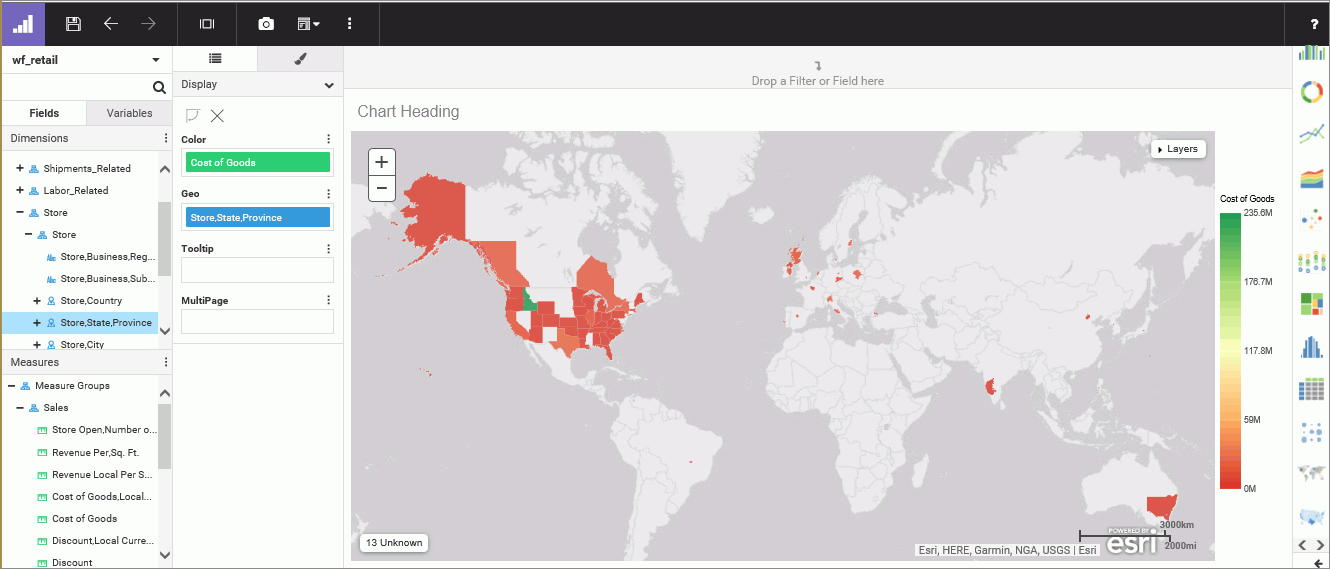Take a snapshot with the camera icon
The height and width of the screenshot is (569, 1330).
[x=266, y=23]
